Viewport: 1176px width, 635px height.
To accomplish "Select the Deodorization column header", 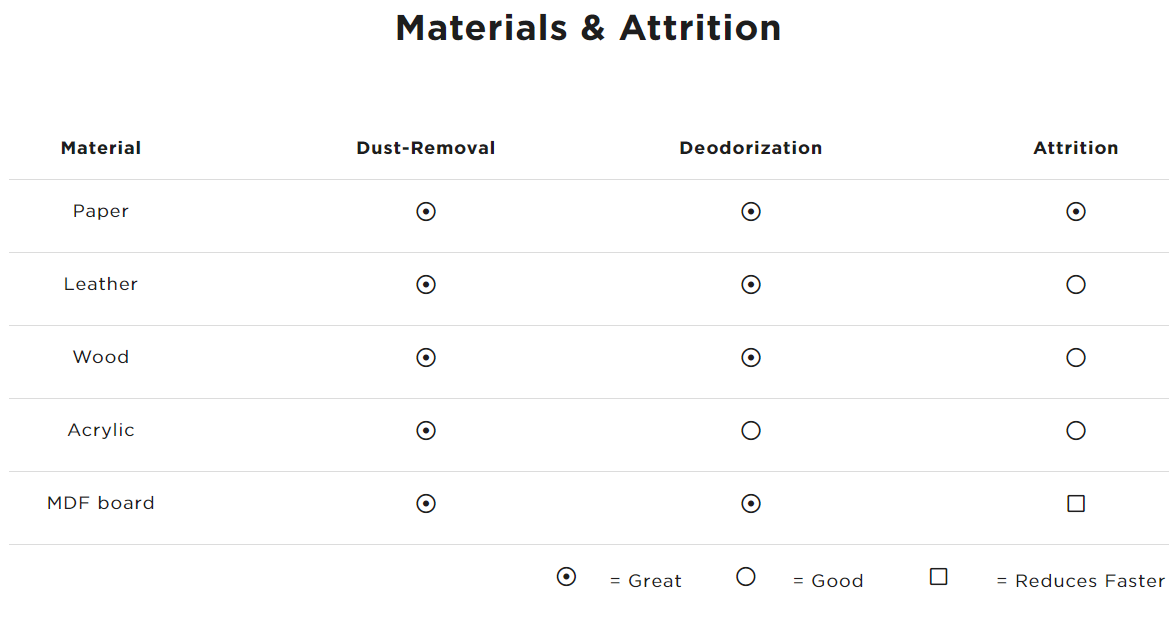I will click(751, 148).
